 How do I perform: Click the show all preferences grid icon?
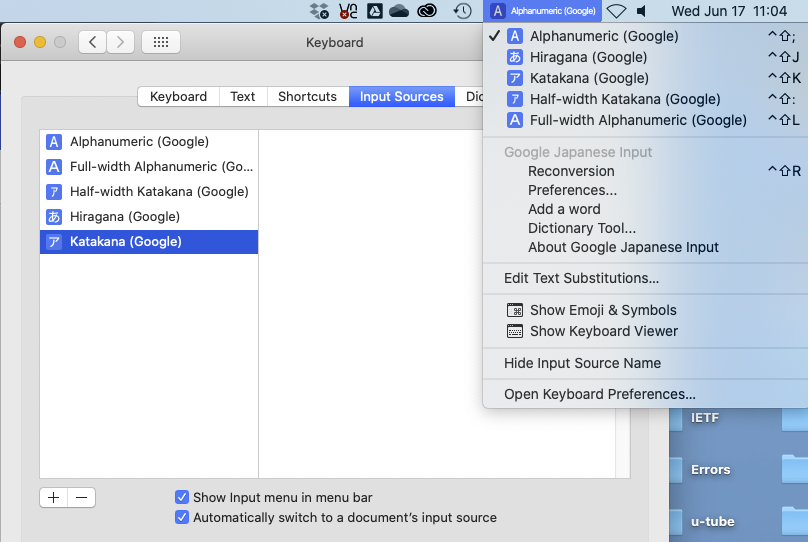(x=161, y=42)
